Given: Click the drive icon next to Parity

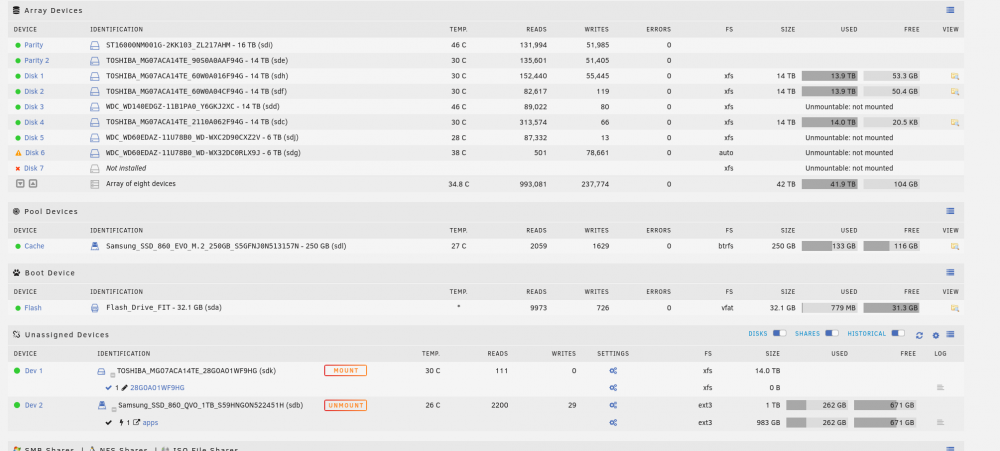Looking at the screenshot, I should (x=94, y=45).
